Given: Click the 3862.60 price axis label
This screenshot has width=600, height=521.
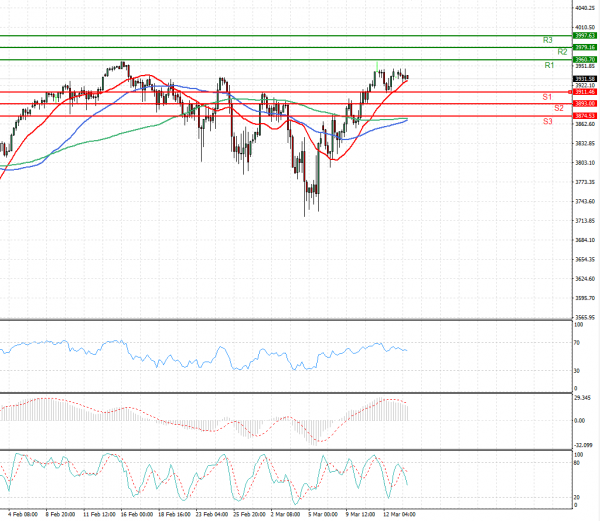Looking at the screenshot, I should [x=585, y=124].
